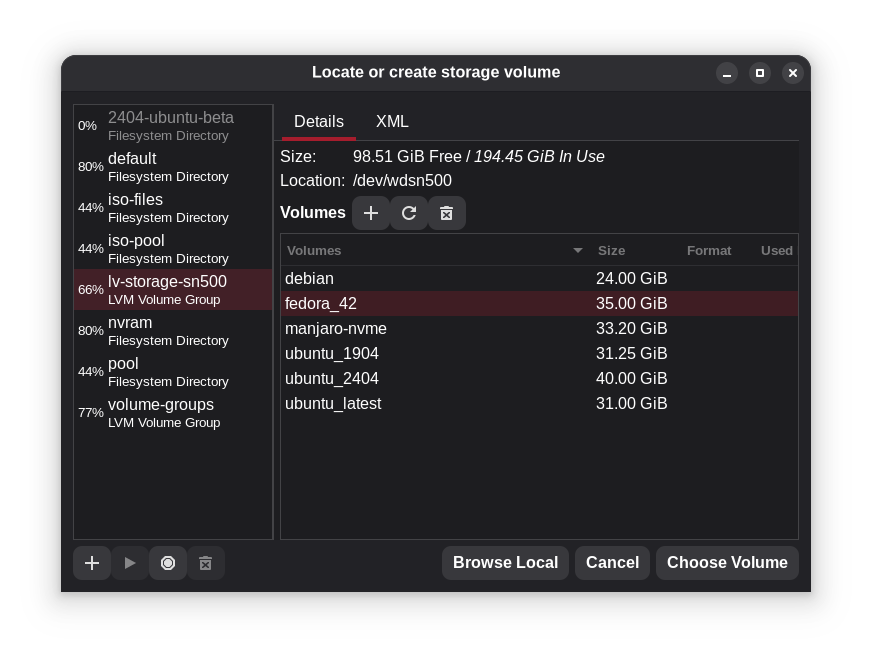Image resolution: width=872 pixels, height=659 pixels.
Task: Click the Format column header
Action: tap(708, 250)
